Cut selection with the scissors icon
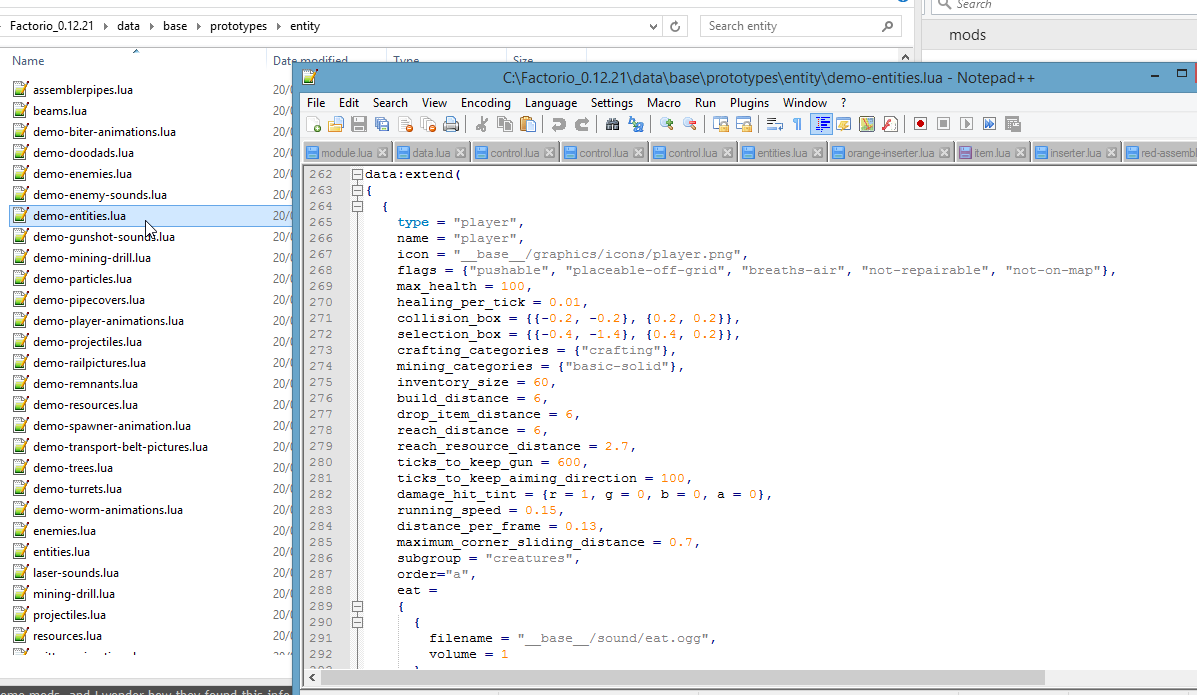The image size is (1197, 695). (482, 124)
